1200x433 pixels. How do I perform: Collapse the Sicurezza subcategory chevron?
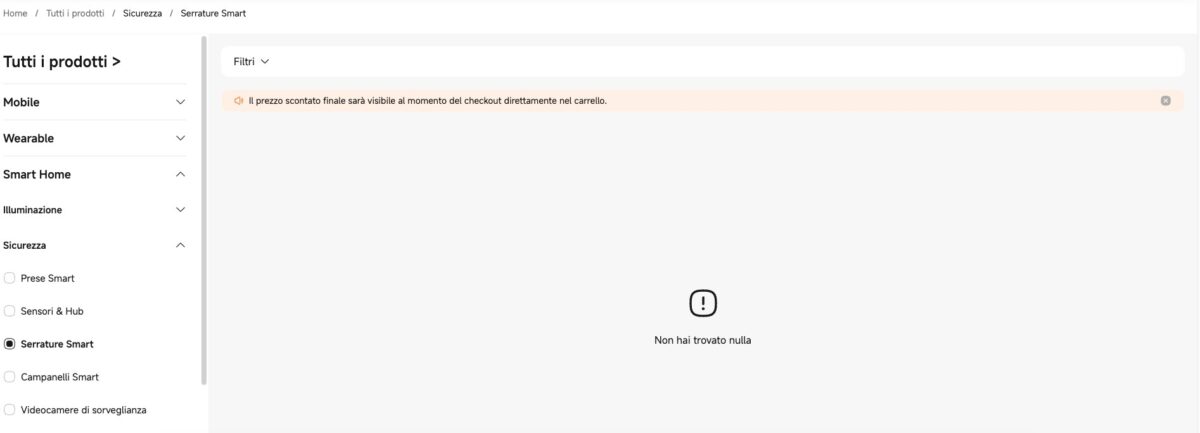click(x=180, y=245)
